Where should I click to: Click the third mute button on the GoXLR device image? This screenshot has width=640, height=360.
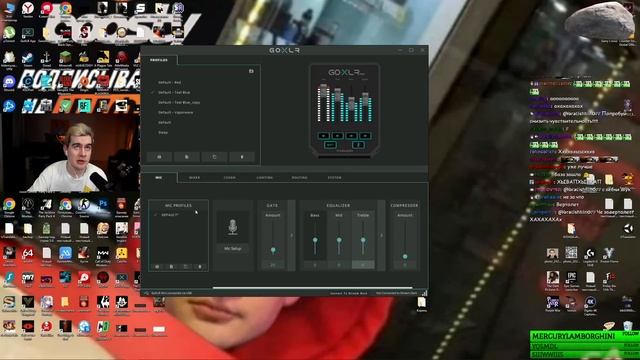[x=351, y=135]
